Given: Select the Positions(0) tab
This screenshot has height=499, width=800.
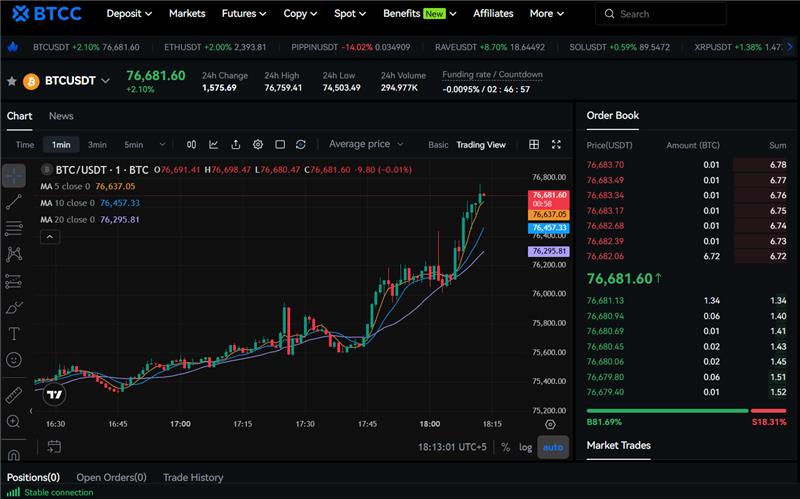Looking at the screenshot, I should point(33,478).
